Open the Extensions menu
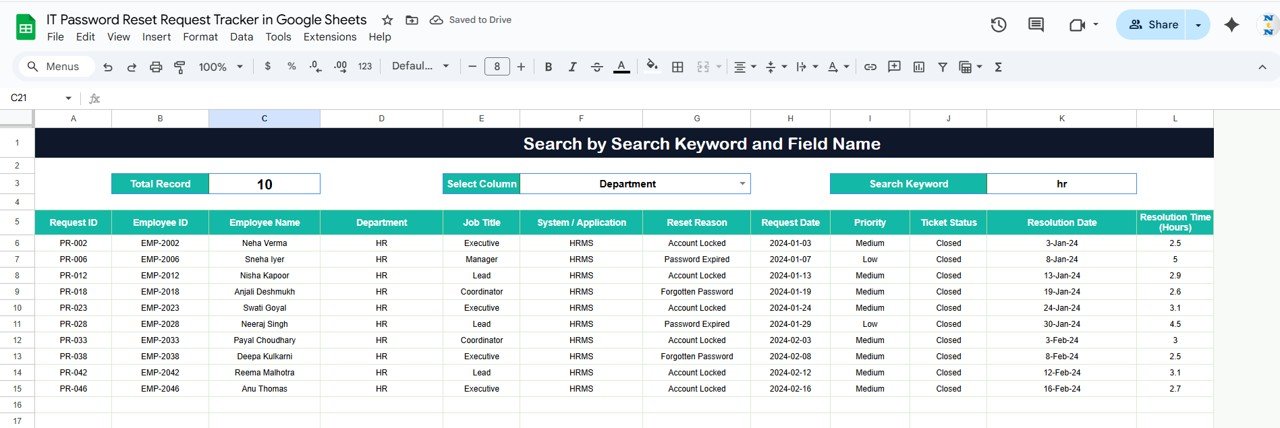 pos(329,37)
